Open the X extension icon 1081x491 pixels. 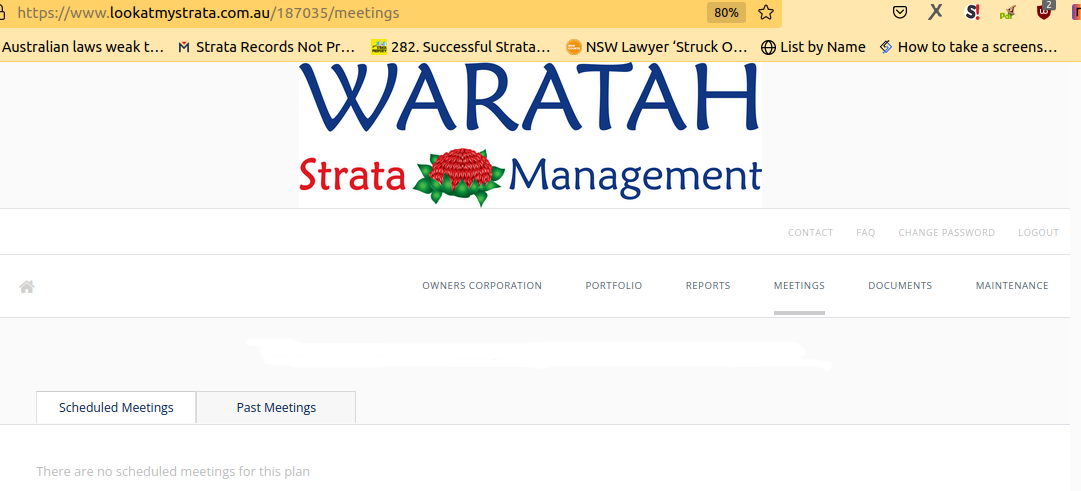936,12
